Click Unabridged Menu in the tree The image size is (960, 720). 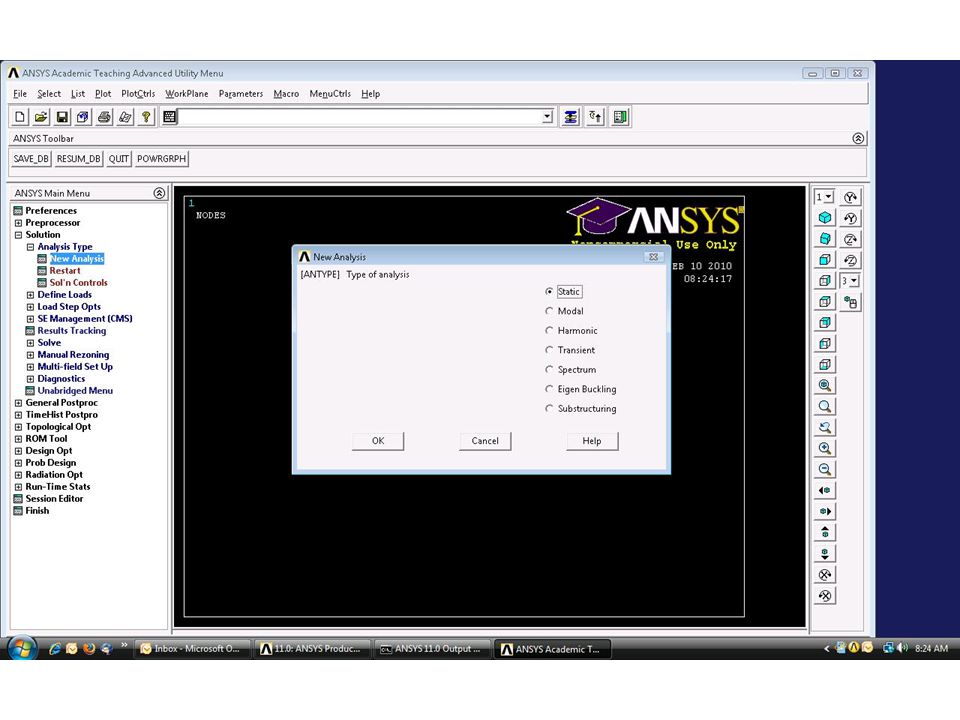75,391
